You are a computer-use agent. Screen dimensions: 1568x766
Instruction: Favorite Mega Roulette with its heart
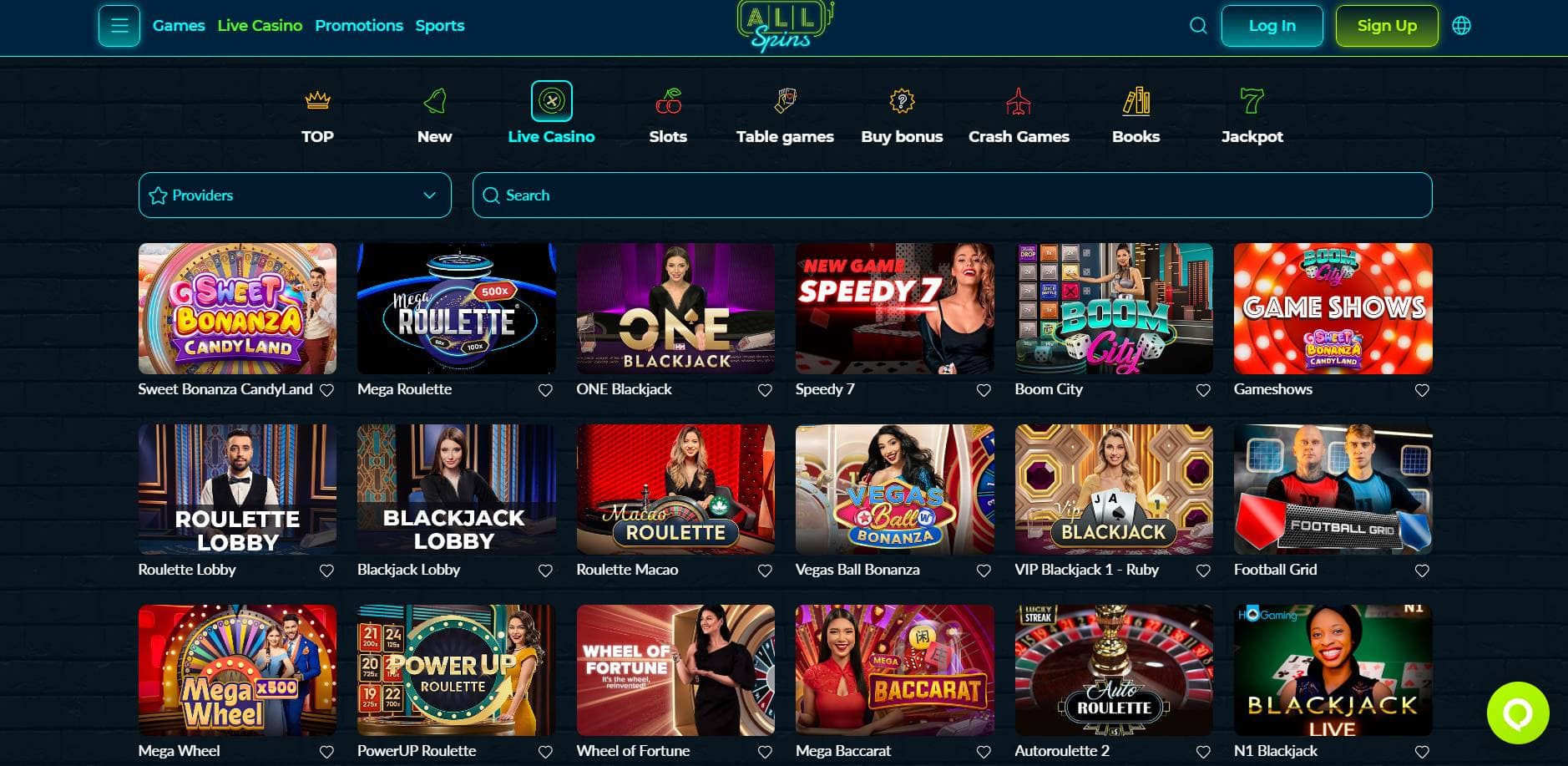(545, 390)
